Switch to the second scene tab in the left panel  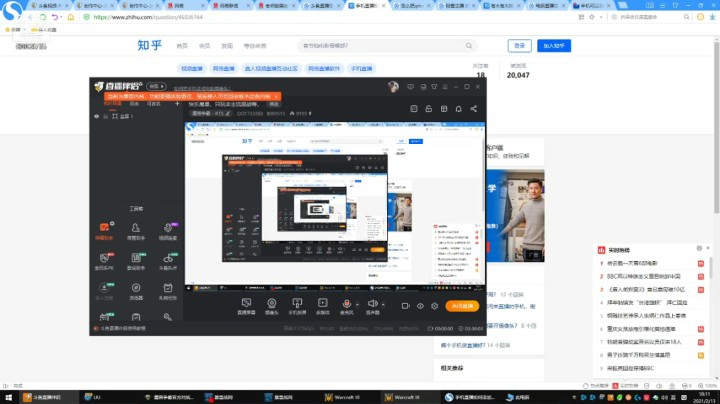click(x=134, y=104)
